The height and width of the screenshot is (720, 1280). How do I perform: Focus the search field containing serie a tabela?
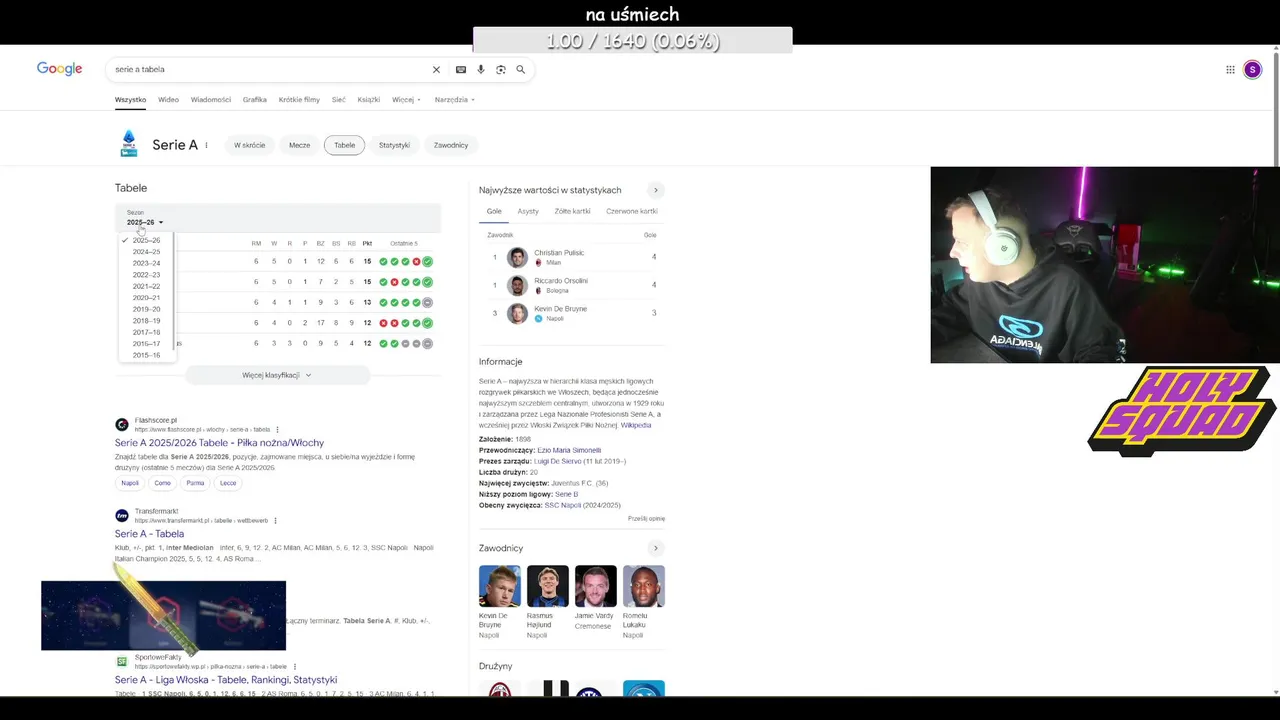[270, 70]
